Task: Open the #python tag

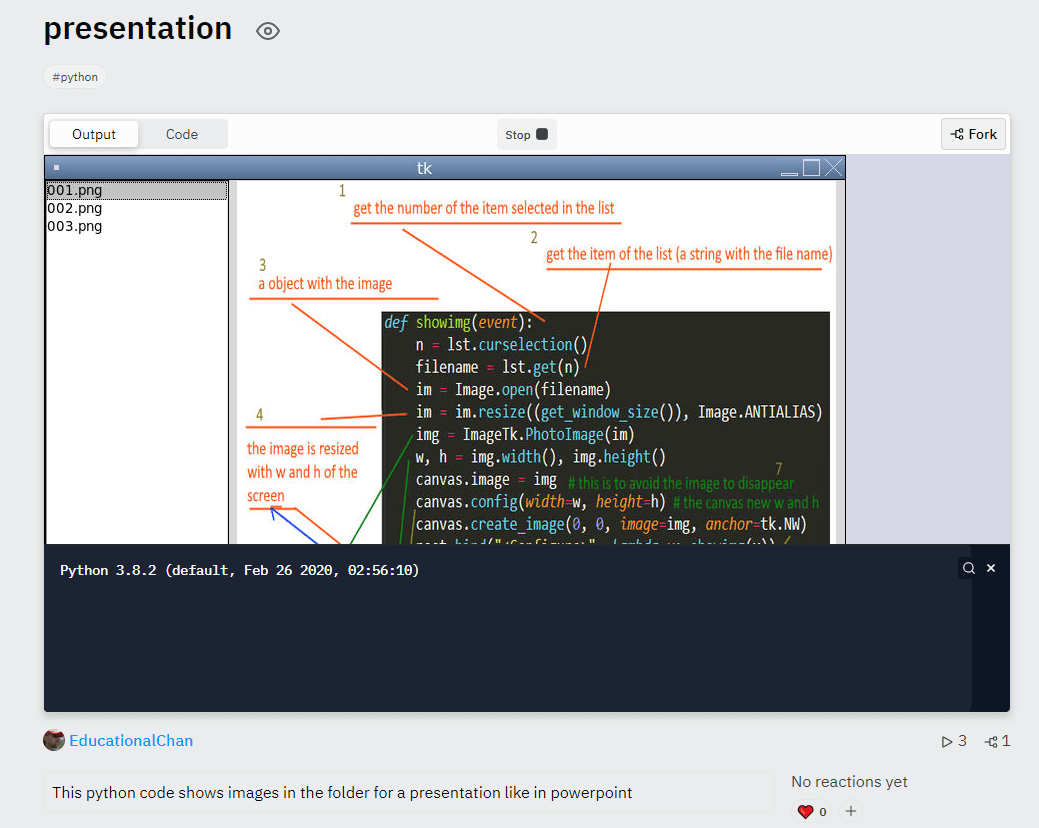Action: pyautogui.click(x=74, y=76)
